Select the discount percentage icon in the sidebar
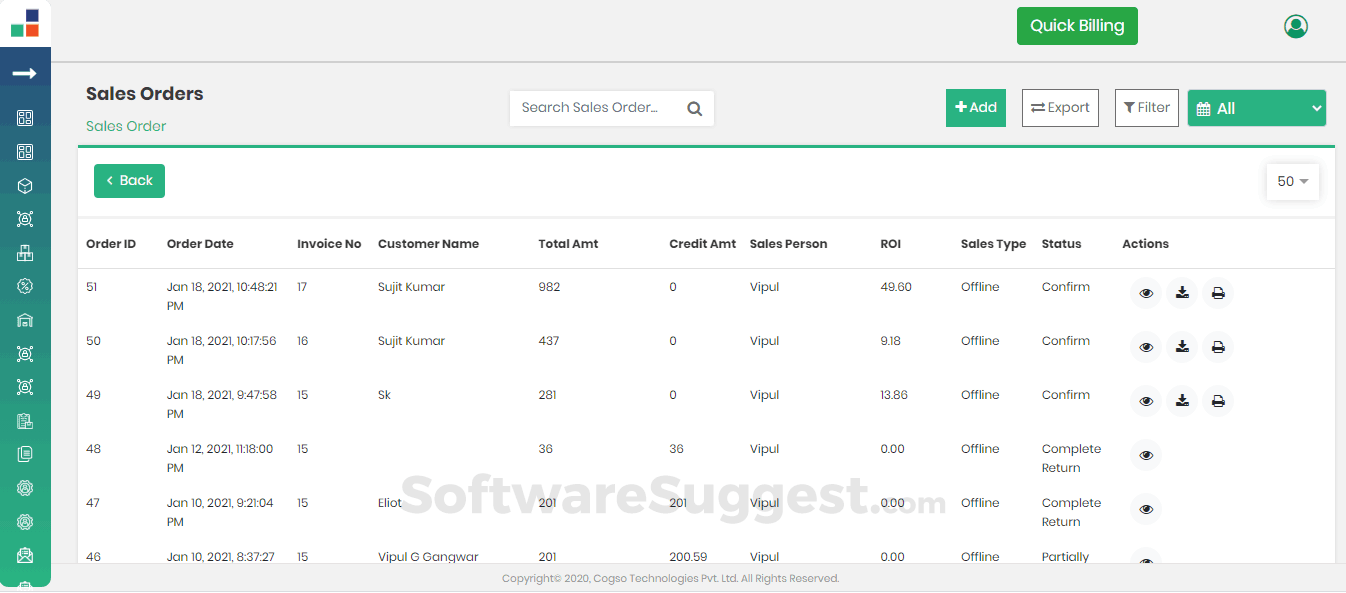The image size is (1346, 593). 24,285
